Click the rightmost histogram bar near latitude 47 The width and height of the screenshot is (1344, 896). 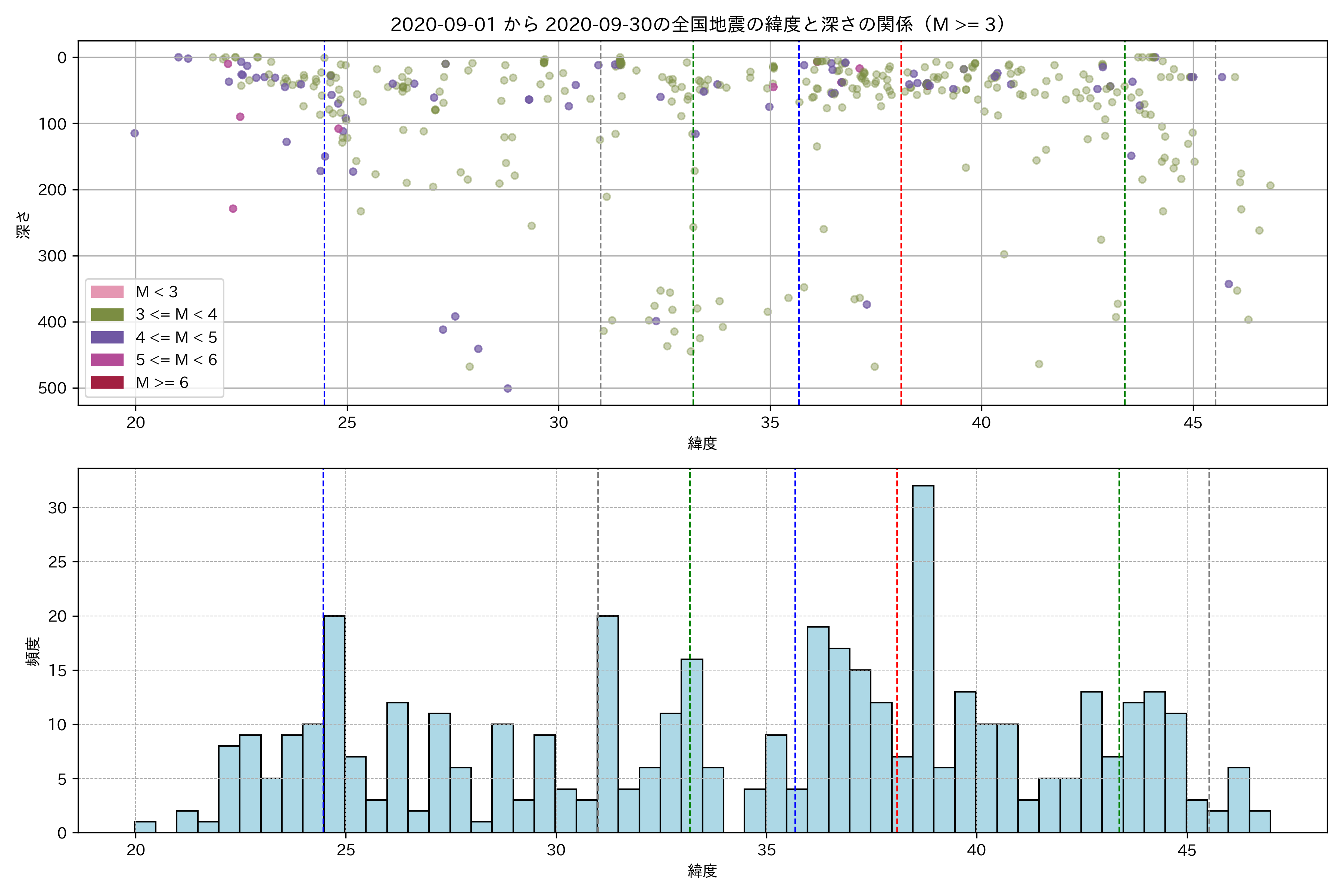point(1259,821)
